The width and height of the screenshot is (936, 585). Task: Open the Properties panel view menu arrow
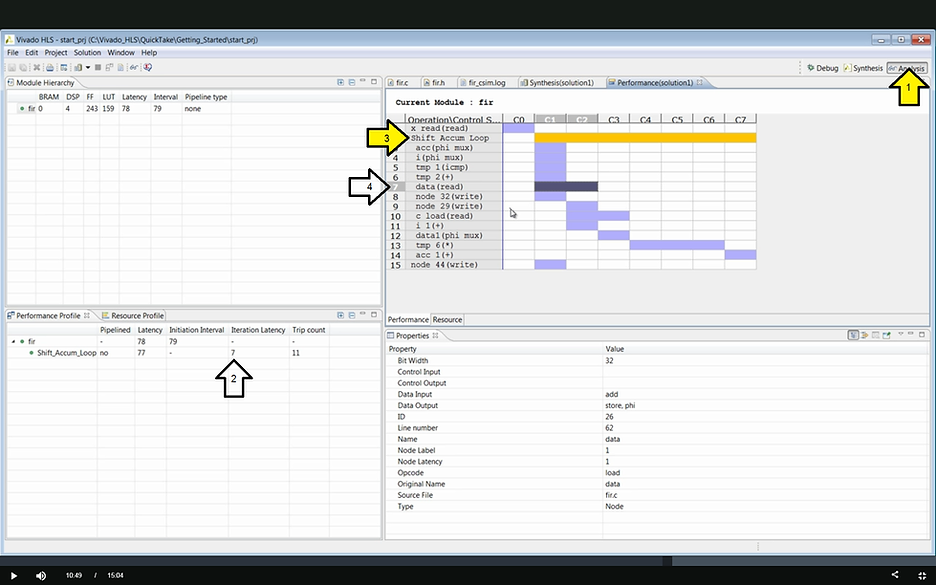coord(900,335)
